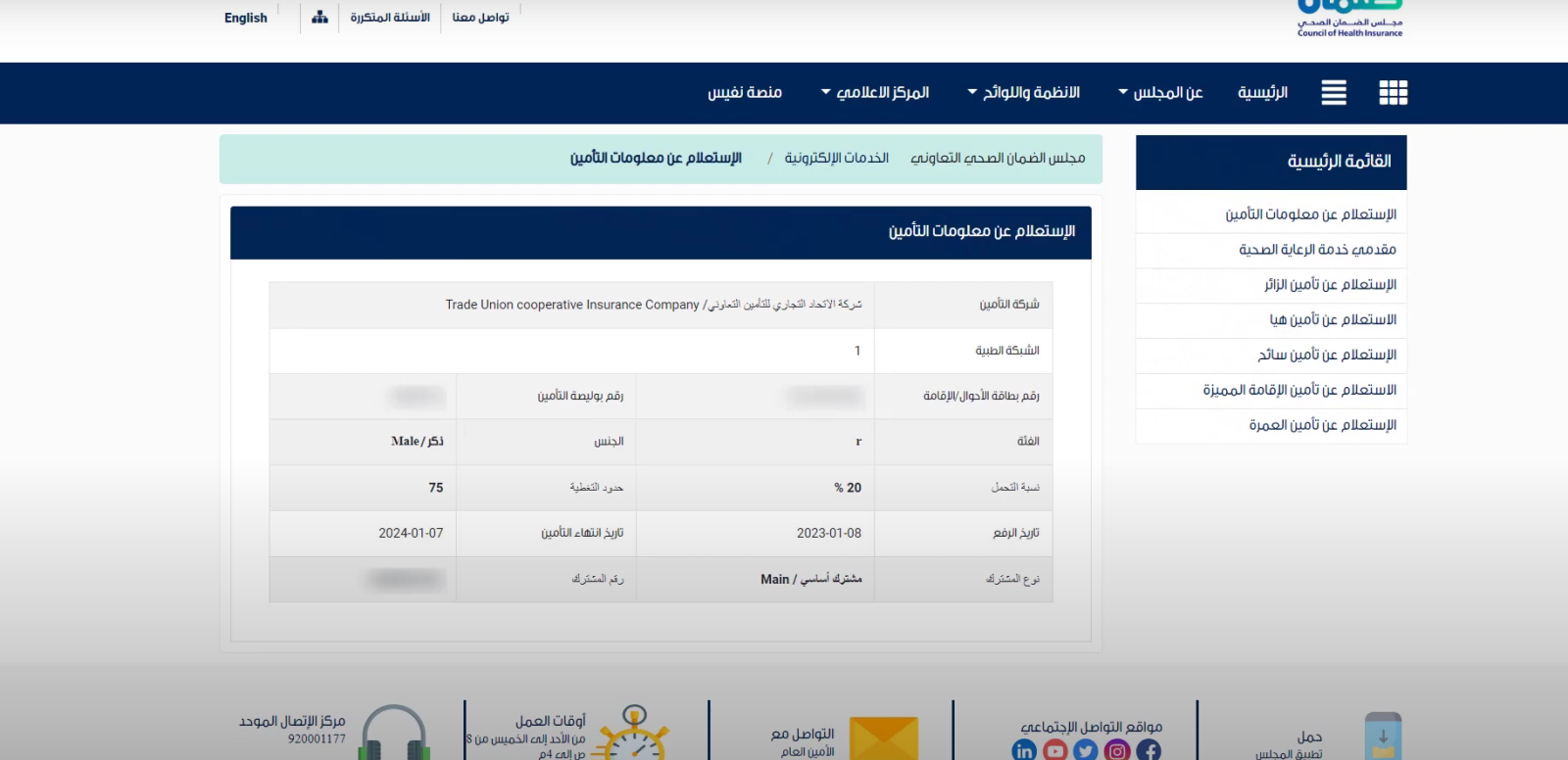This screenshot has height=760, width=1568.
Task: Click the القائمة الرئيسية sidebar header
Action: pyautogui.click(x=1271, y=162)
